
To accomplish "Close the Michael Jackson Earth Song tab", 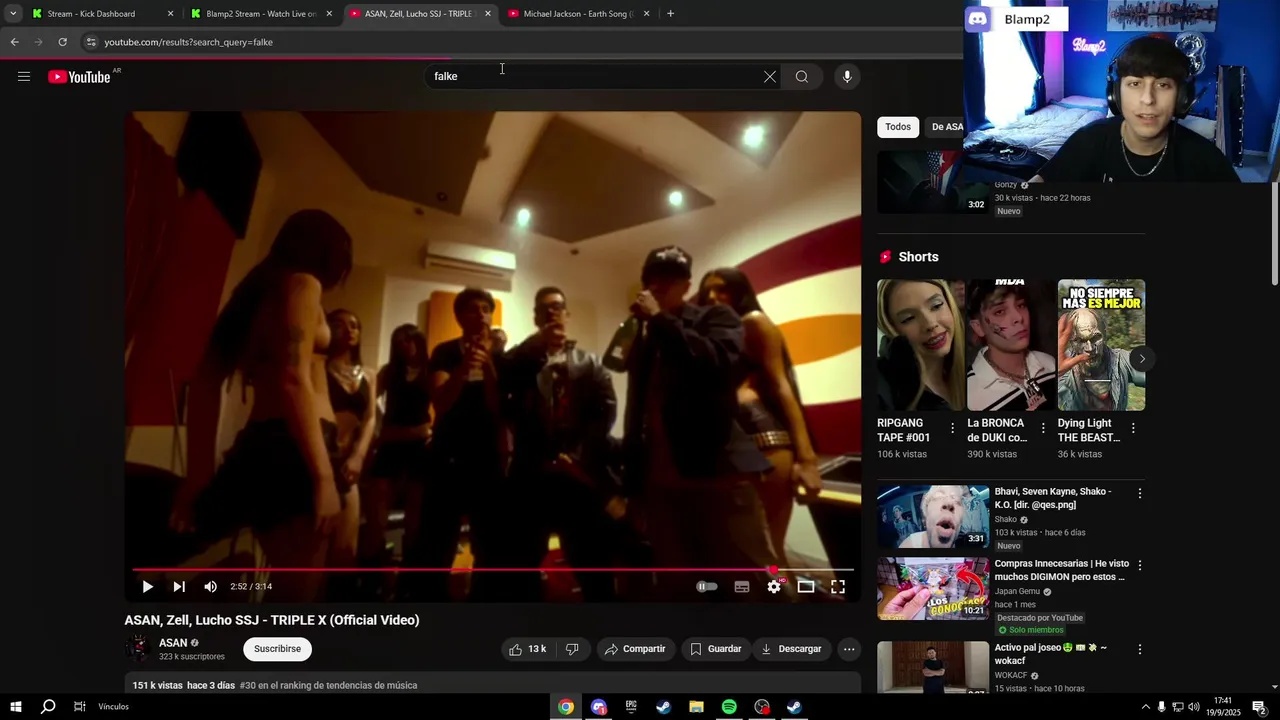I will tap(646, 14).
